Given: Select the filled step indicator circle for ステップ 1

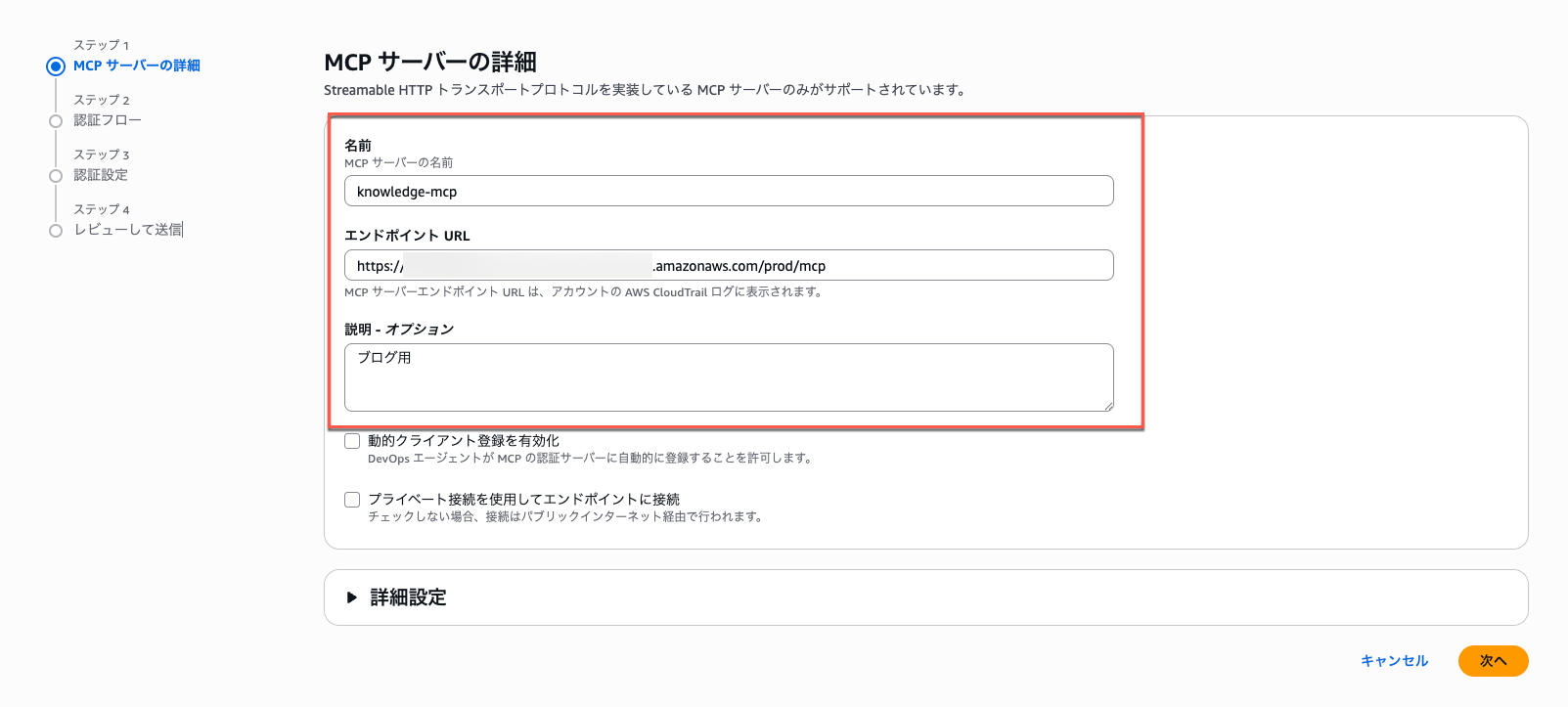Looking at the screenshot, I should 56,66.
